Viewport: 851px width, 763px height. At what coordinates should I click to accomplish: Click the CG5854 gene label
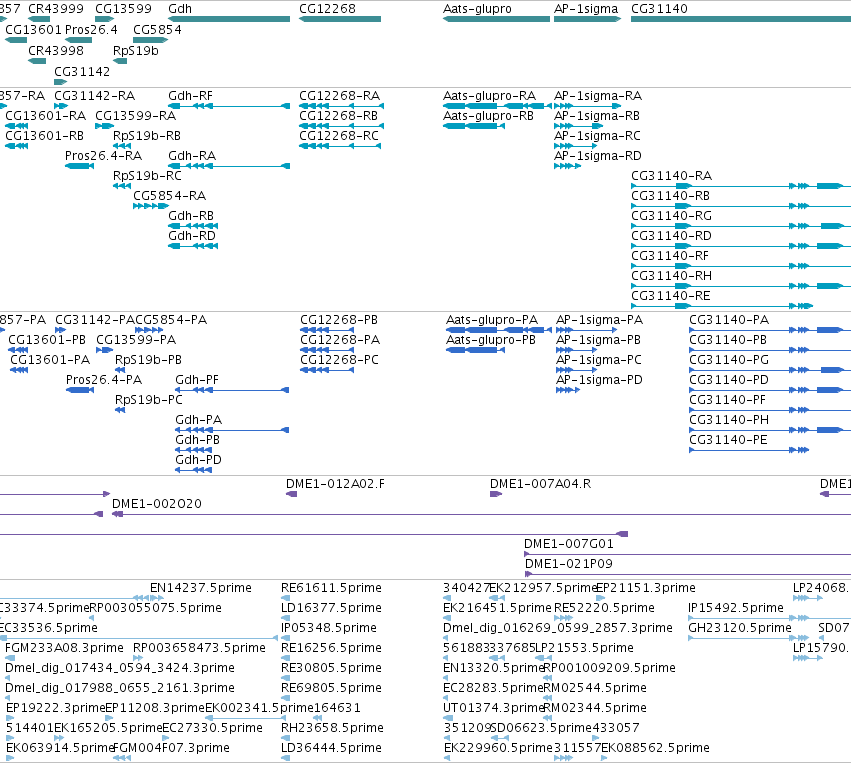coord(157,30)
